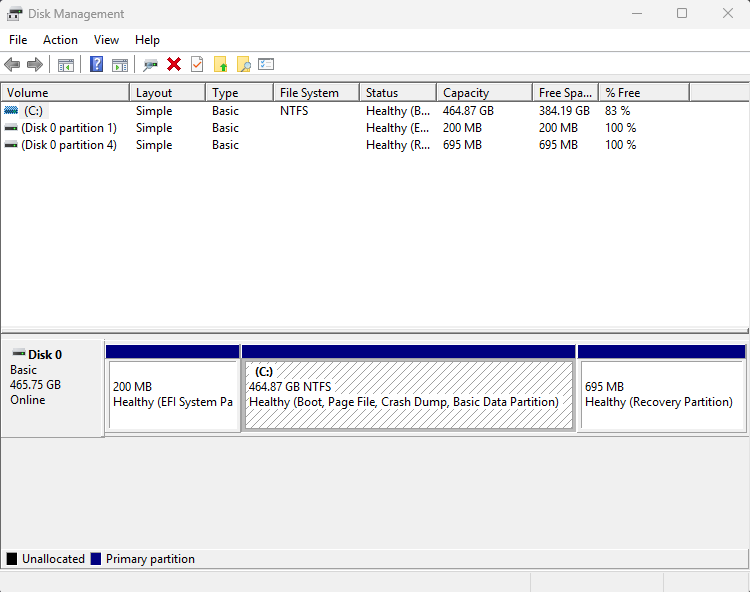Toggle the Show/Hide Action Pane icon
Image resolution: width=750 pixels, height=592 pixels.
pos(120,65)
